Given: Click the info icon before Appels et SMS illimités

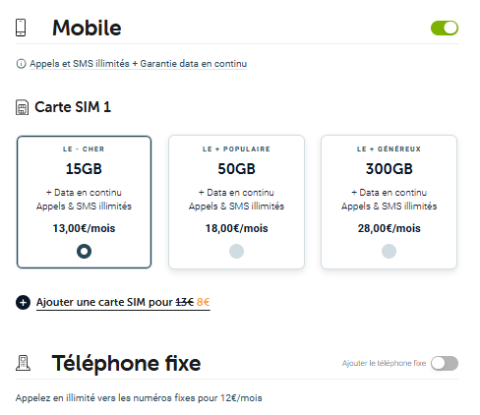Looking at the screenshot, I should [21, 64].
